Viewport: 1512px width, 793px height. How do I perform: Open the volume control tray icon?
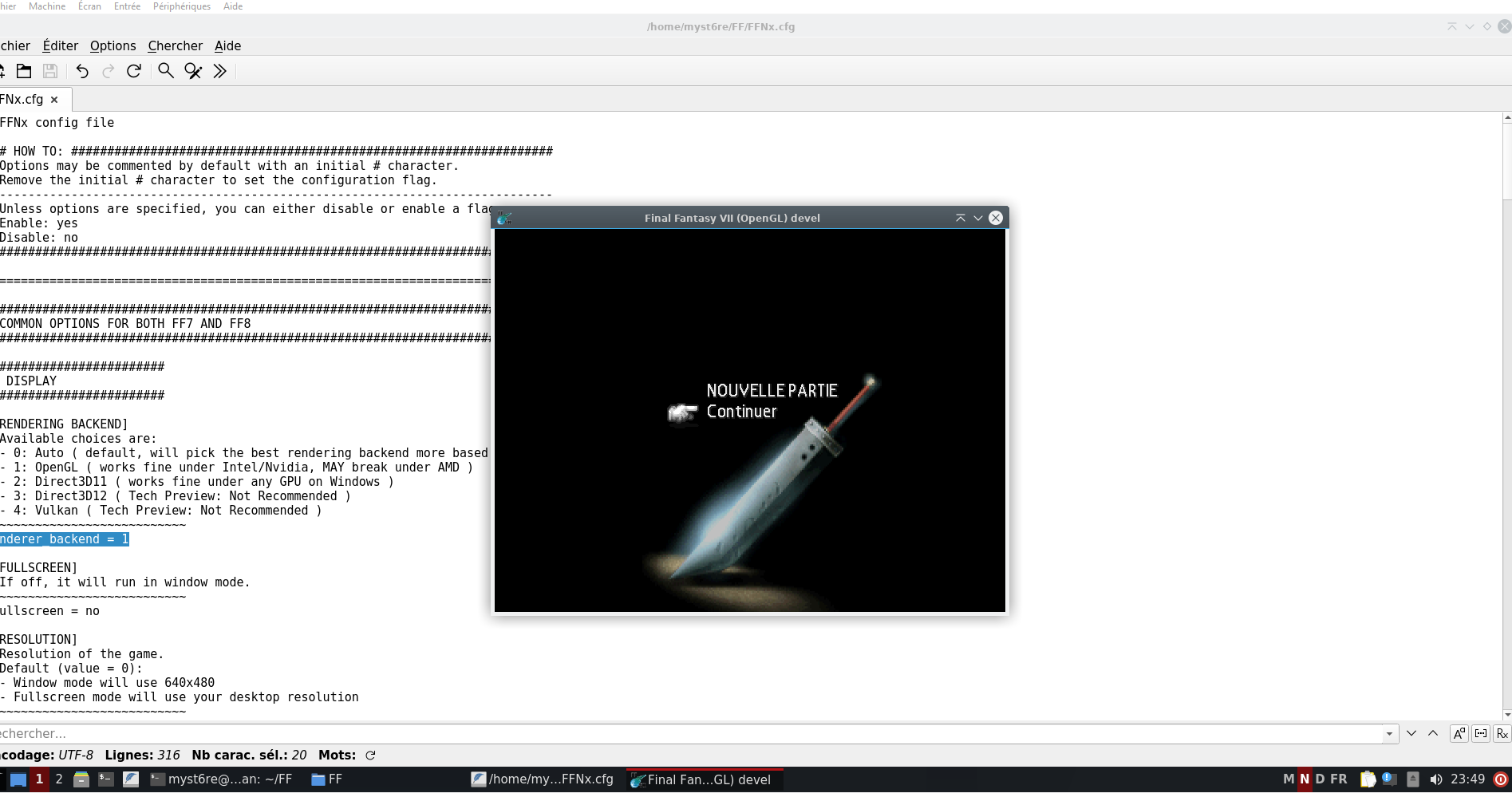[x=1436, y=779]
